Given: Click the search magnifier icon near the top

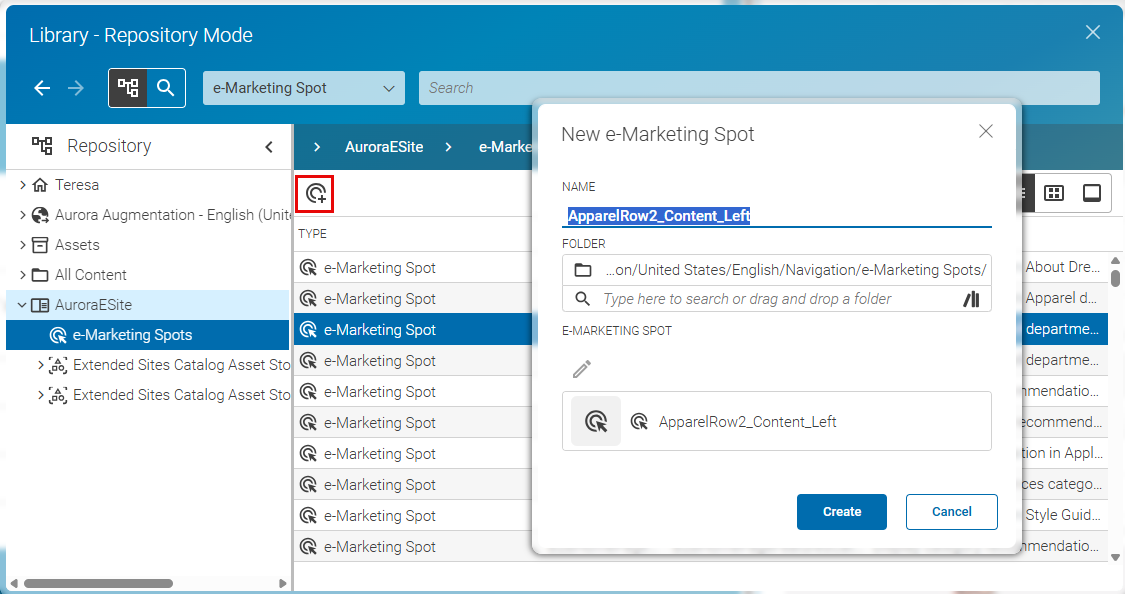Looking at the screenshot, I should pyautogui.click(x=166, y=88).
